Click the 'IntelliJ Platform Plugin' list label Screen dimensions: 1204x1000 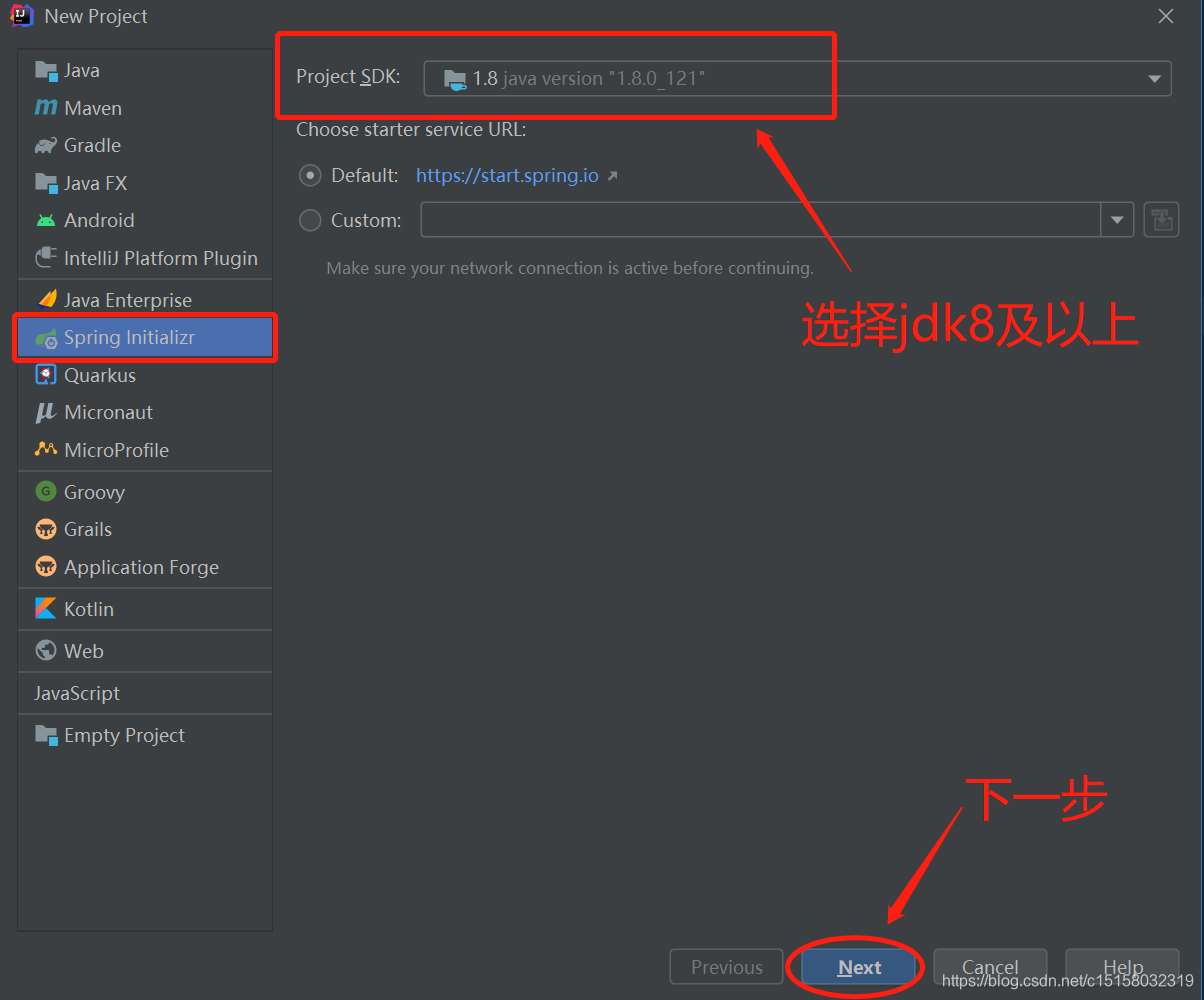pos(161,258)
